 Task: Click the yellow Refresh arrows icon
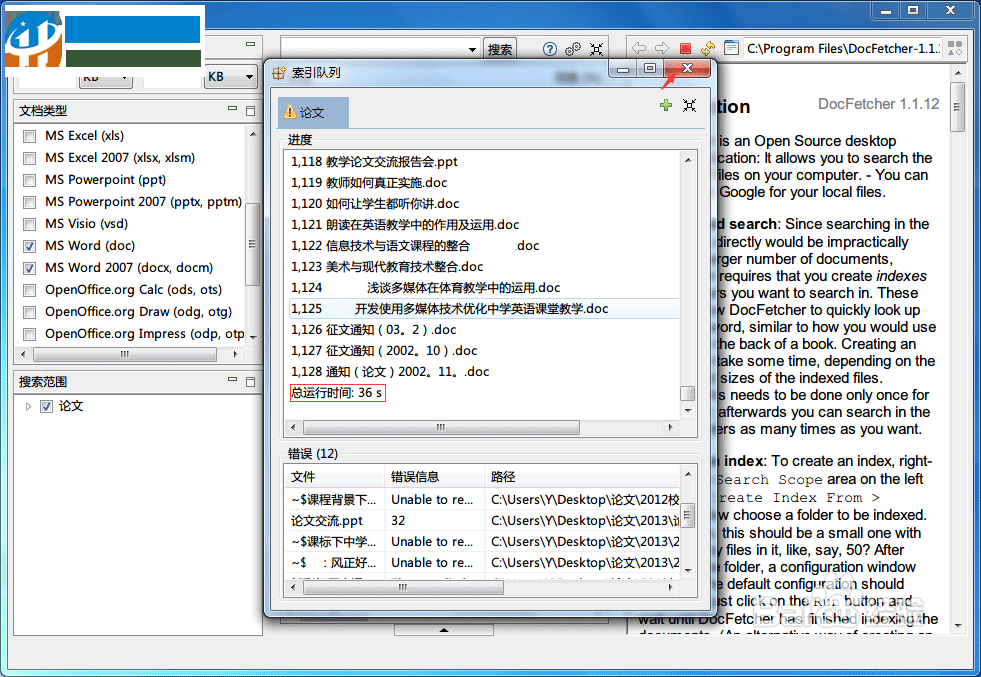[707, 47]
